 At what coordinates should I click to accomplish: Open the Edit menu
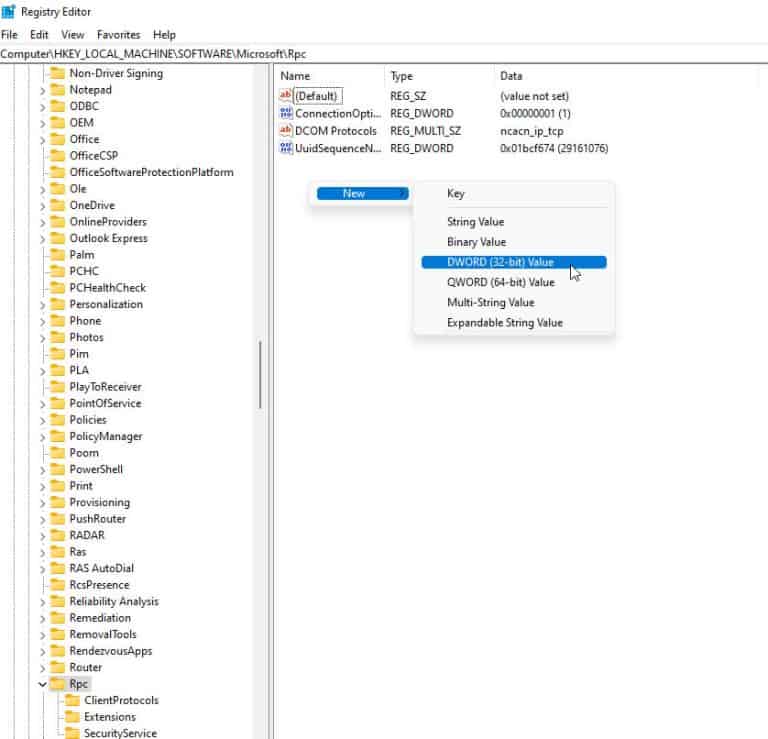click(x=39, y=34)
